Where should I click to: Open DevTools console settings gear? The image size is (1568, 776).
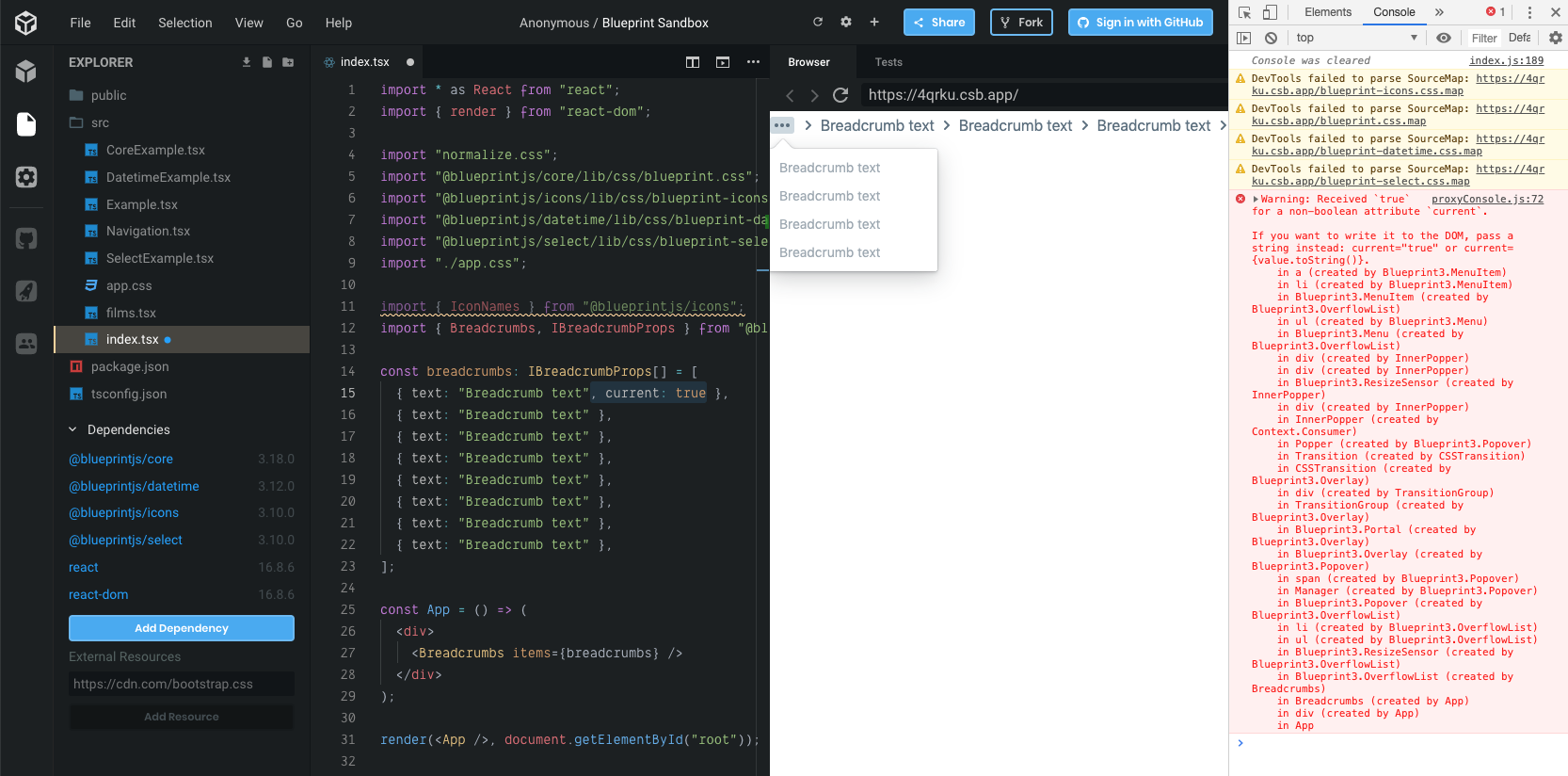point(1556,38)
